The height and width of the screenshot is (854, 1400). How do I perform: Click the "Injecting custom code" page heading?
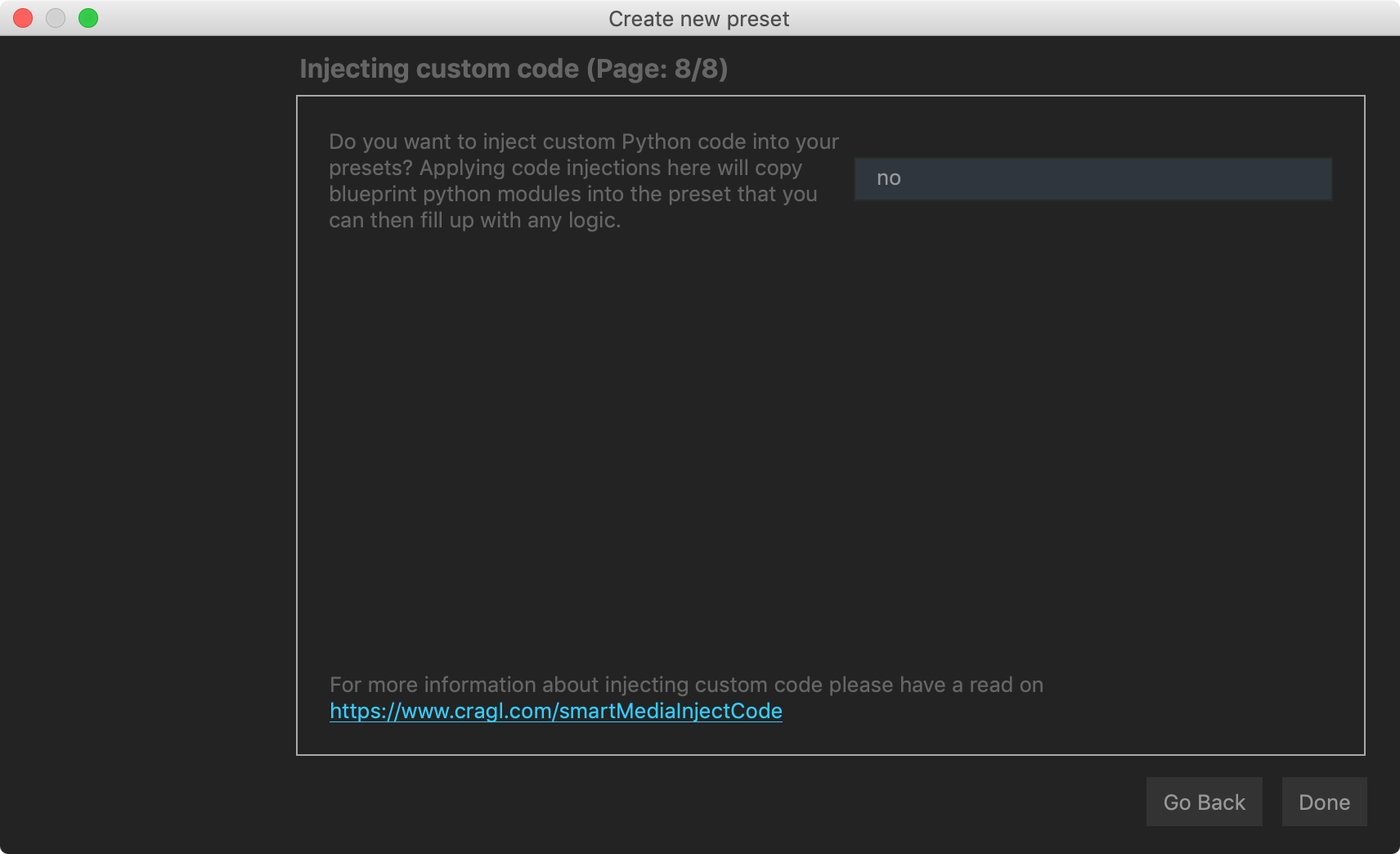[x=439, y=69]
